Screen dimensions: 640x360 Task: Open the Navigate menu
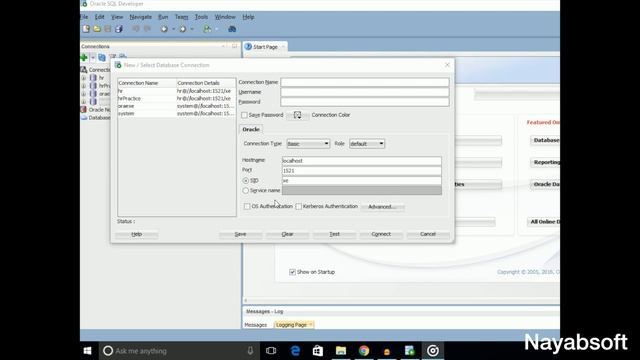[x=140, y=17]
